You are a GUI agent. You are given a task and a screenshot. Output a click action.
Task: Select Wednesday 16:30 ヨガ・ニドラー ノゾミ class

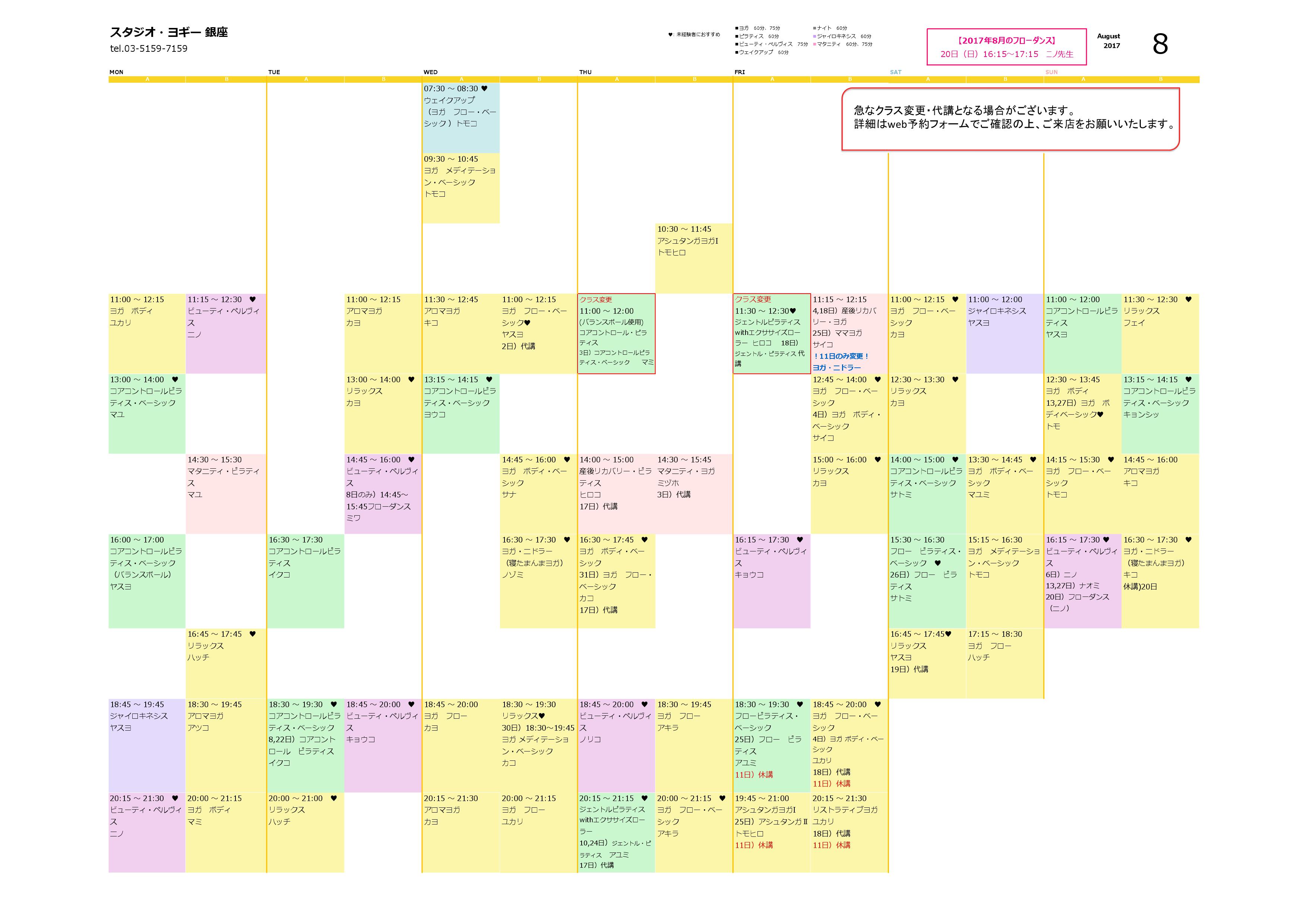(x=538, y=581)
